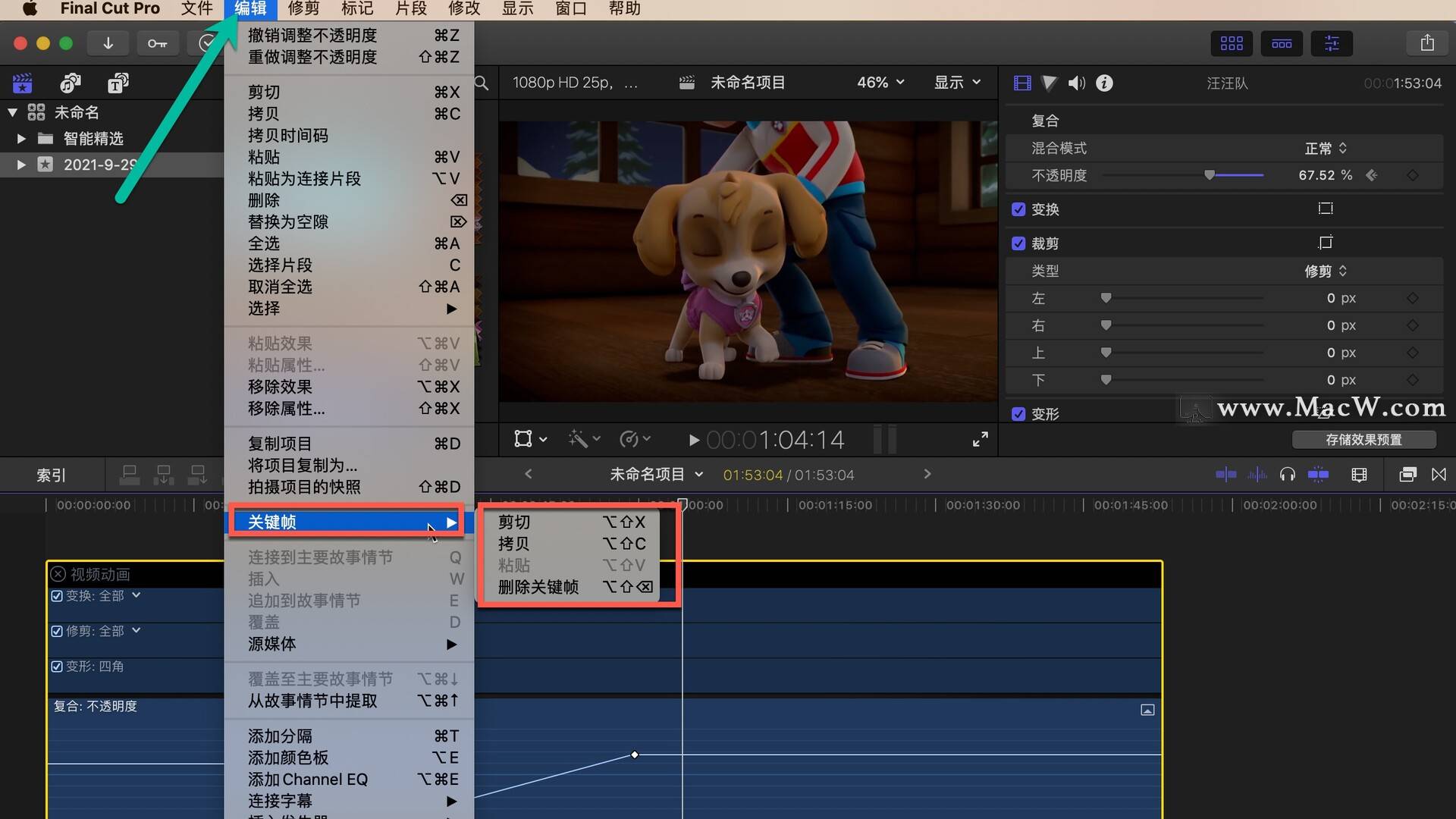Toggle the solo headphones icon
The width and height of the screenshot is (1456, 819).
[x=1287, y=475]
